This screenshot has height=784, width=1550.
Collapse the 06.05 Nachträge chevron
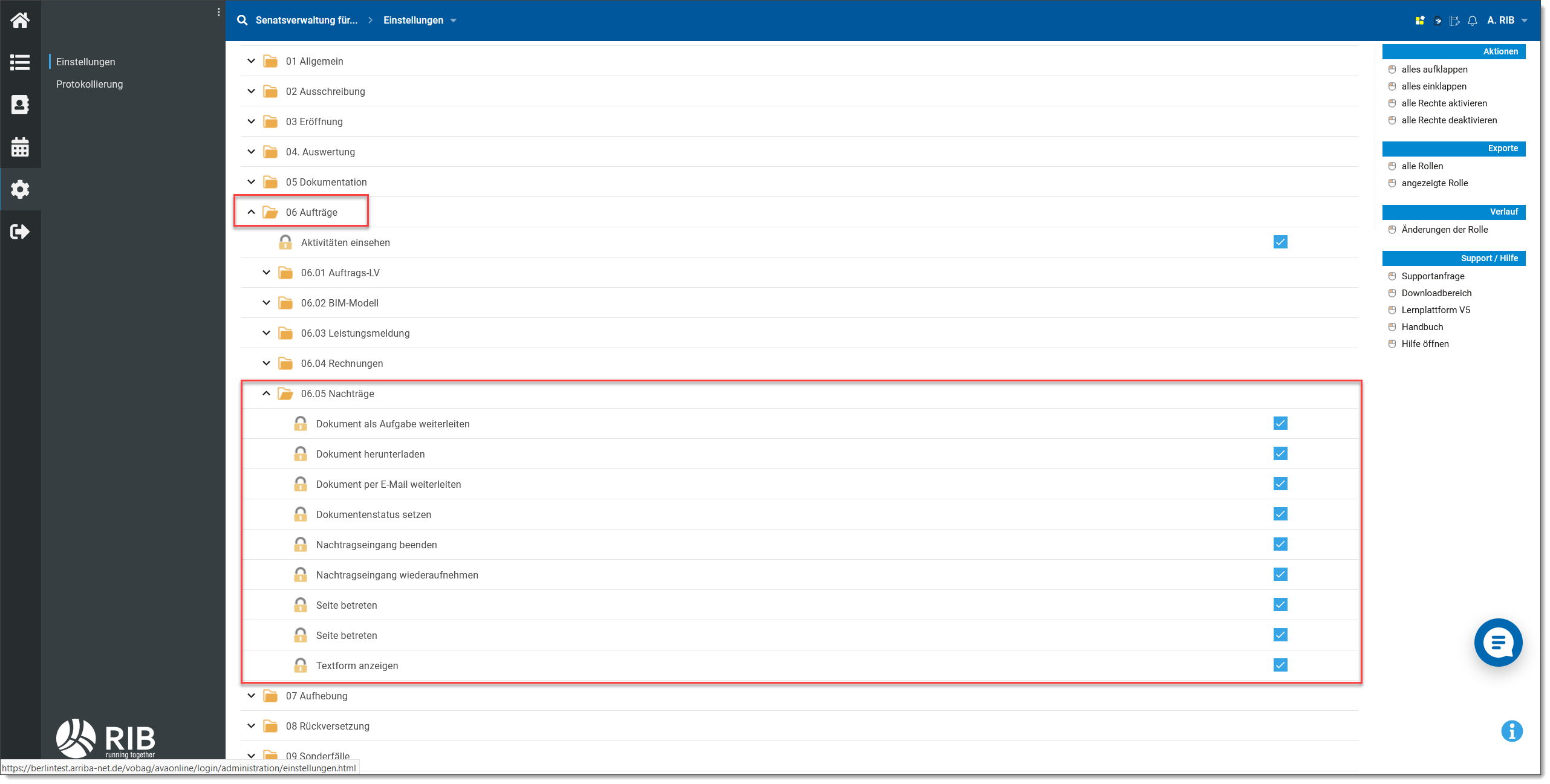pos(266,394)
